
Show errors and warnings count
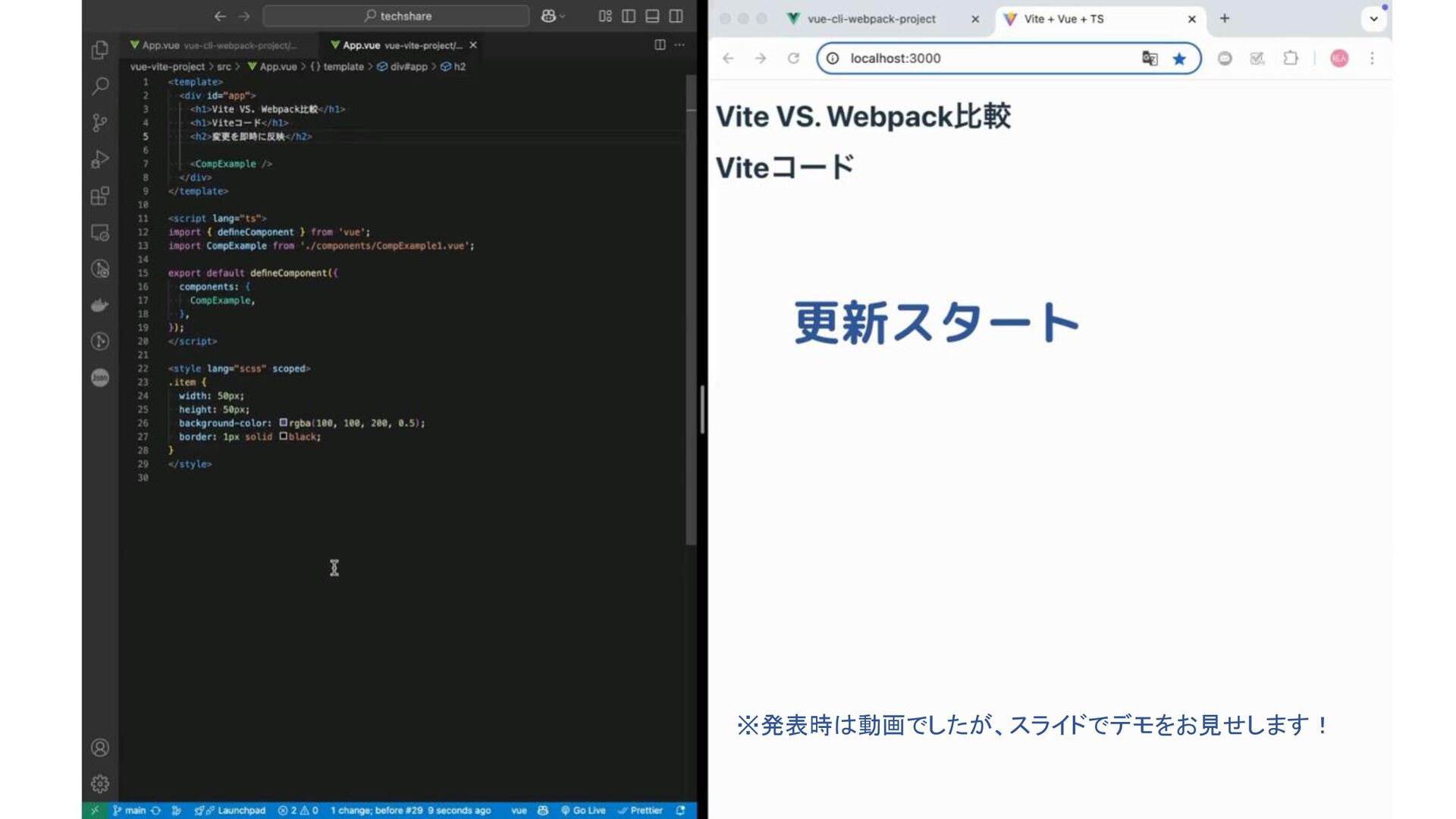tap(298, 811)
